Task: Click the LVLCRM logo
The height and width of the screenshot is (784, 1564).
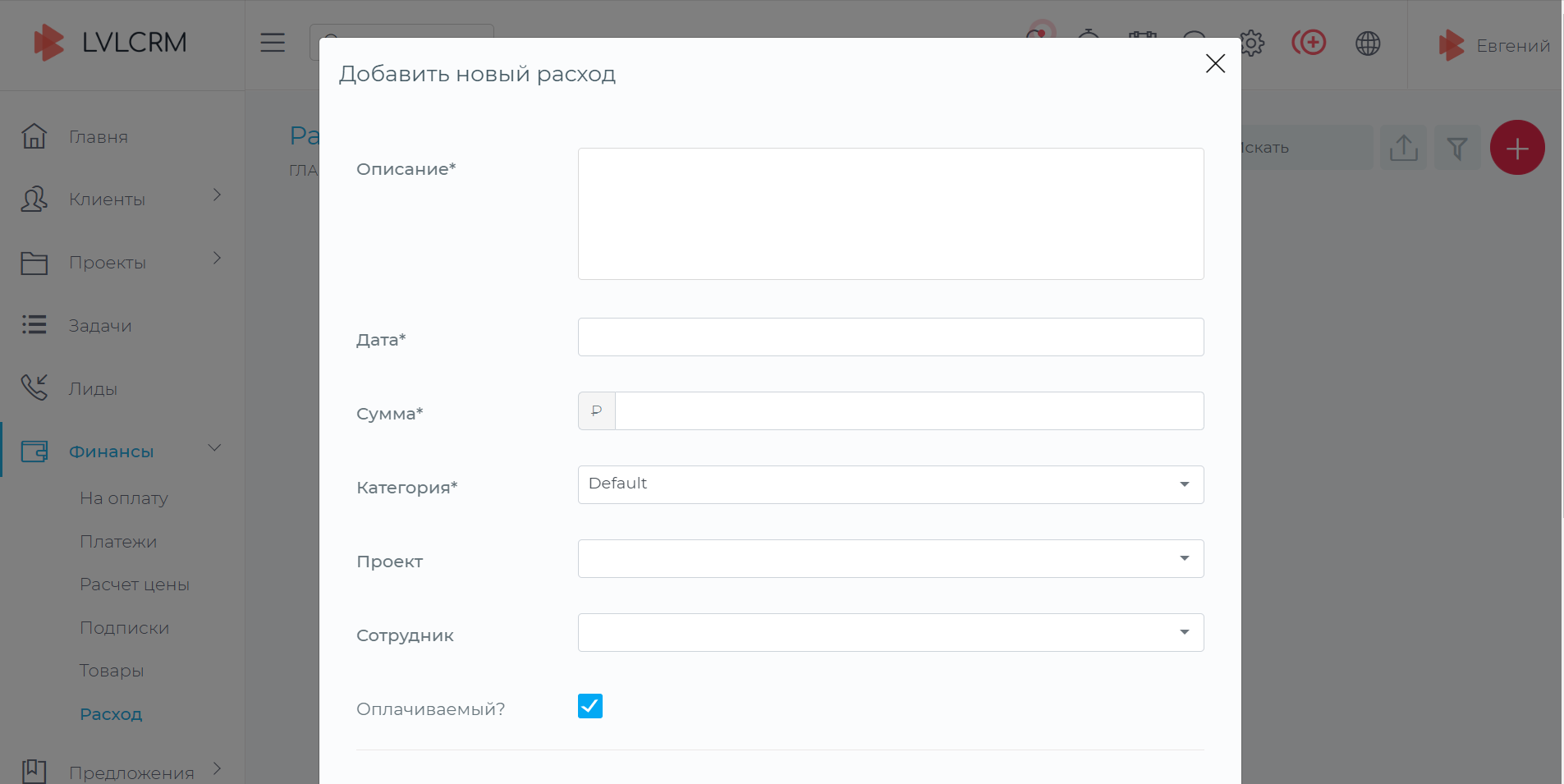Action: click(x=111, y=43)
